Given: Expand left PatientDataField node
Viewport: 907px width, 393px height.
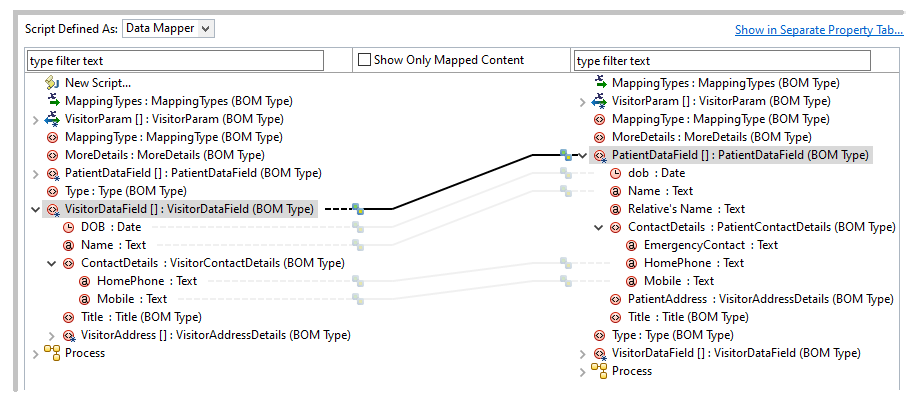Looking at the screenshot, I should [36, 174].
